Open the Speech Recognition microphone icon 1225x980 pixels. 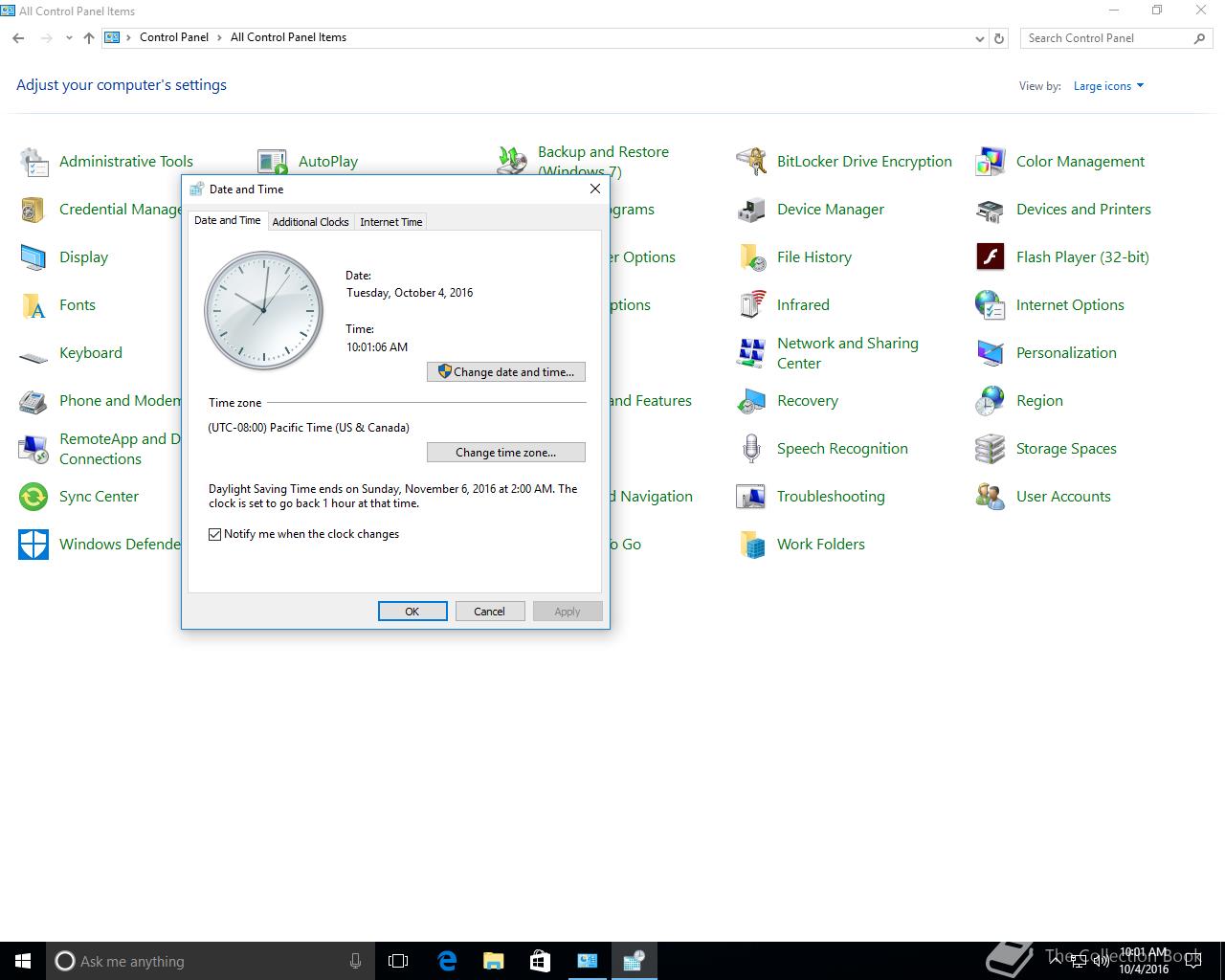pos(751,449)
